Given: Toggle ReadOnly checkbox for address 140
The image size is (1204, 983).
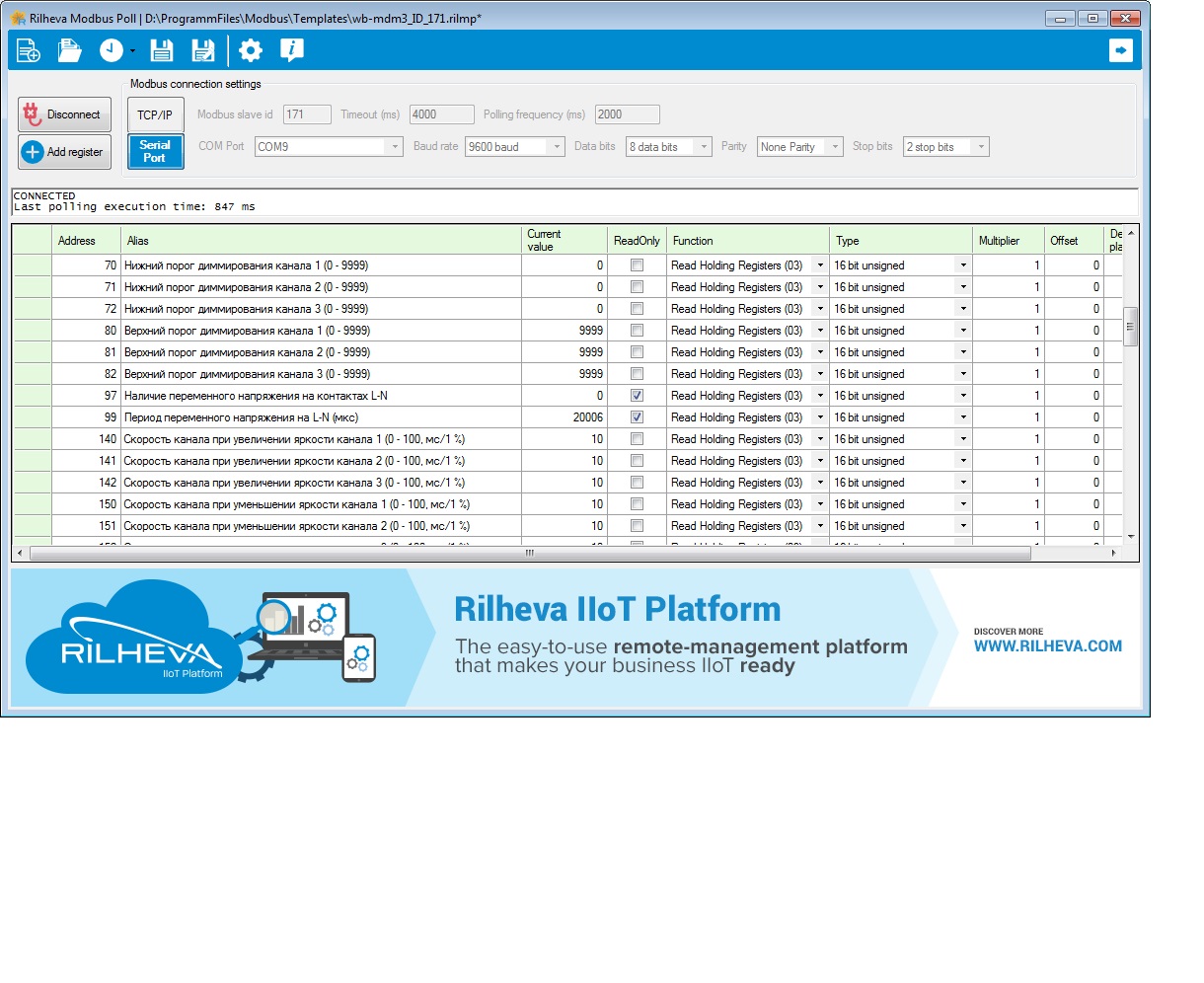Looking at the screenshot, I should point(637,439).
